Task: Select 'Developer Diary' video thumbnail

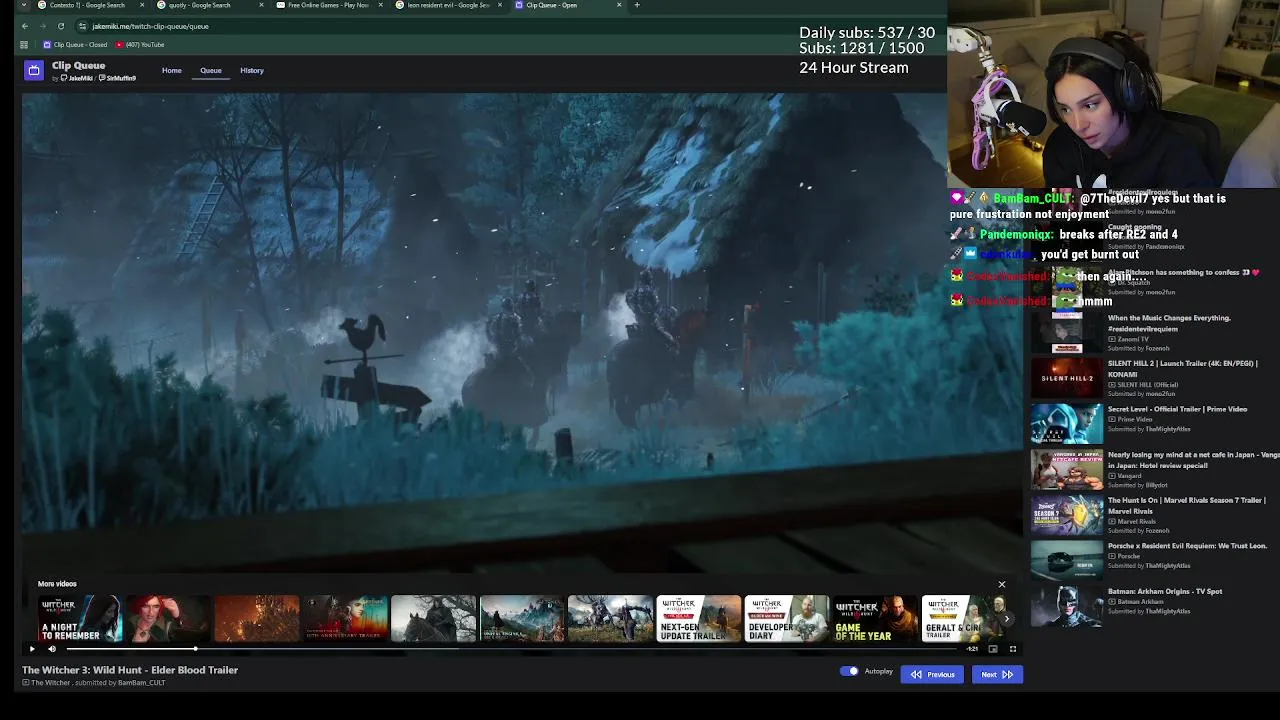Action: 786,618
